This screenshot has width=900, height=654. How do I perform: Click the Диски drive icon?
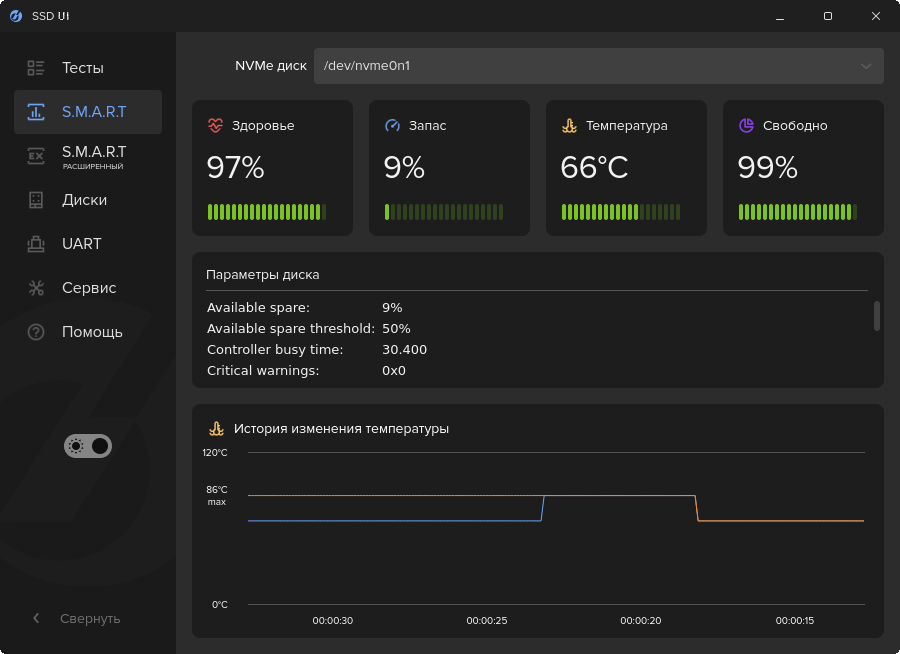[x=36, y=200]
